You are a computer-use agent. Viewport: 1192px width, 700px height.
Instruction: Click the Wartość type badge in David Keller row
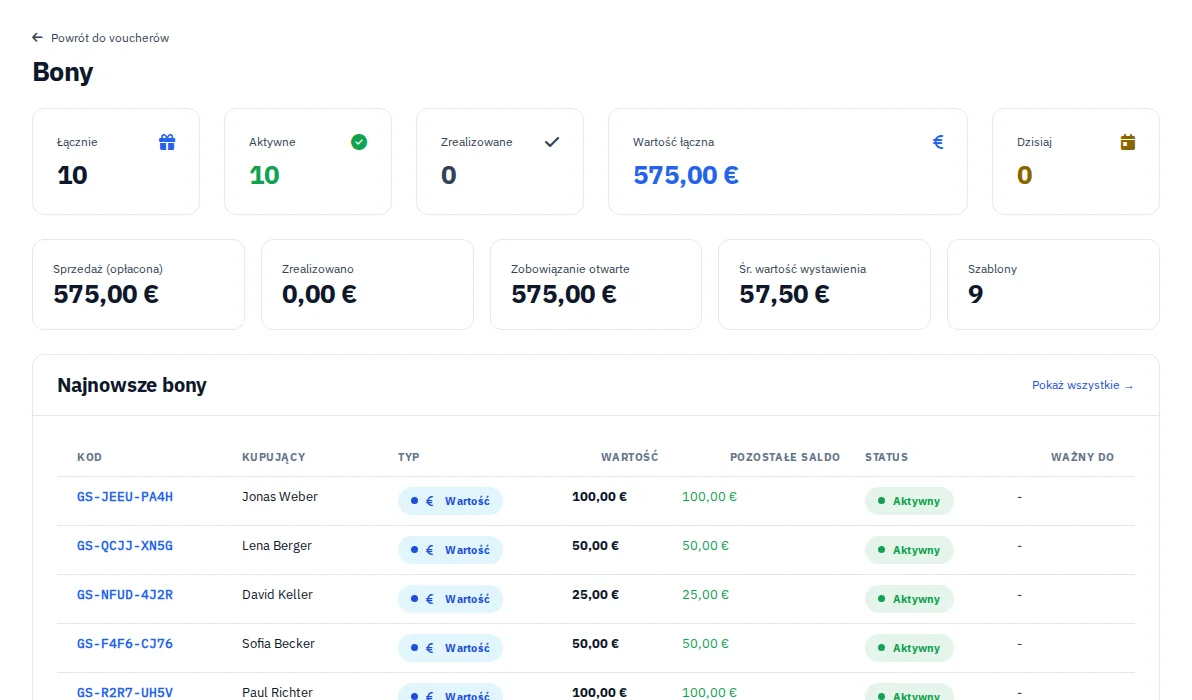[450, 599]
